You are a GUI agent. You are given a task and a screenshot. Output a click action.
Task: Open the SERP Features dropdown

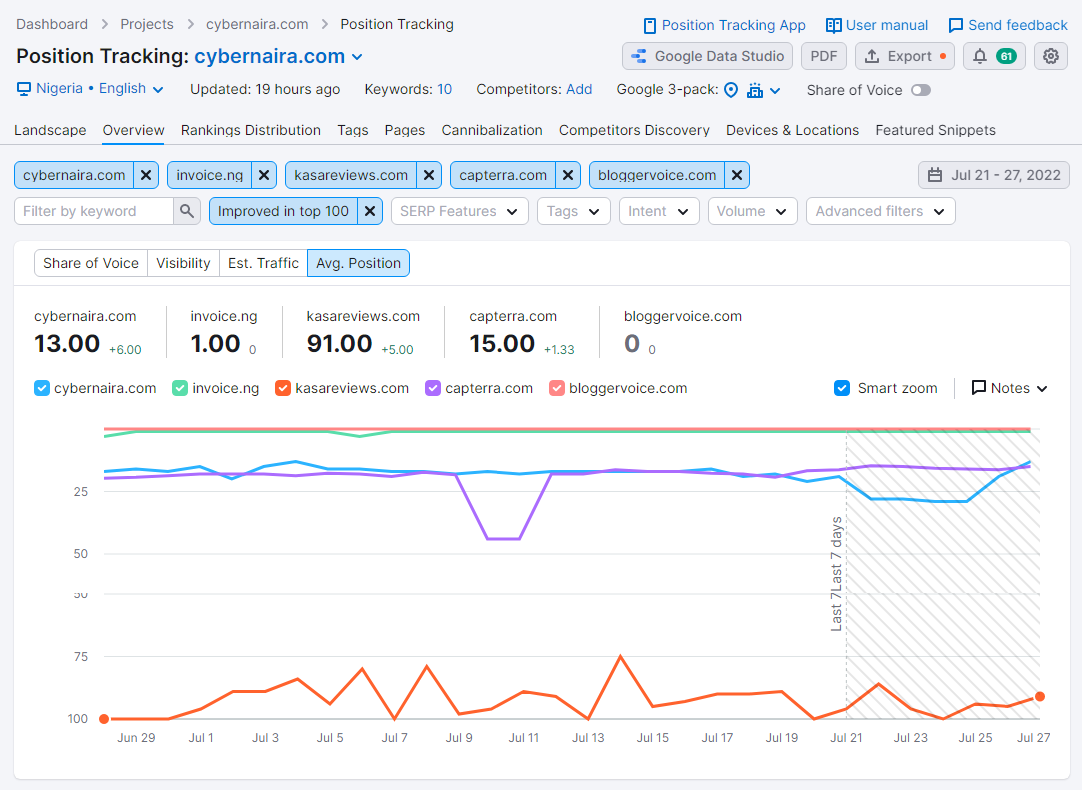point(460,211)
